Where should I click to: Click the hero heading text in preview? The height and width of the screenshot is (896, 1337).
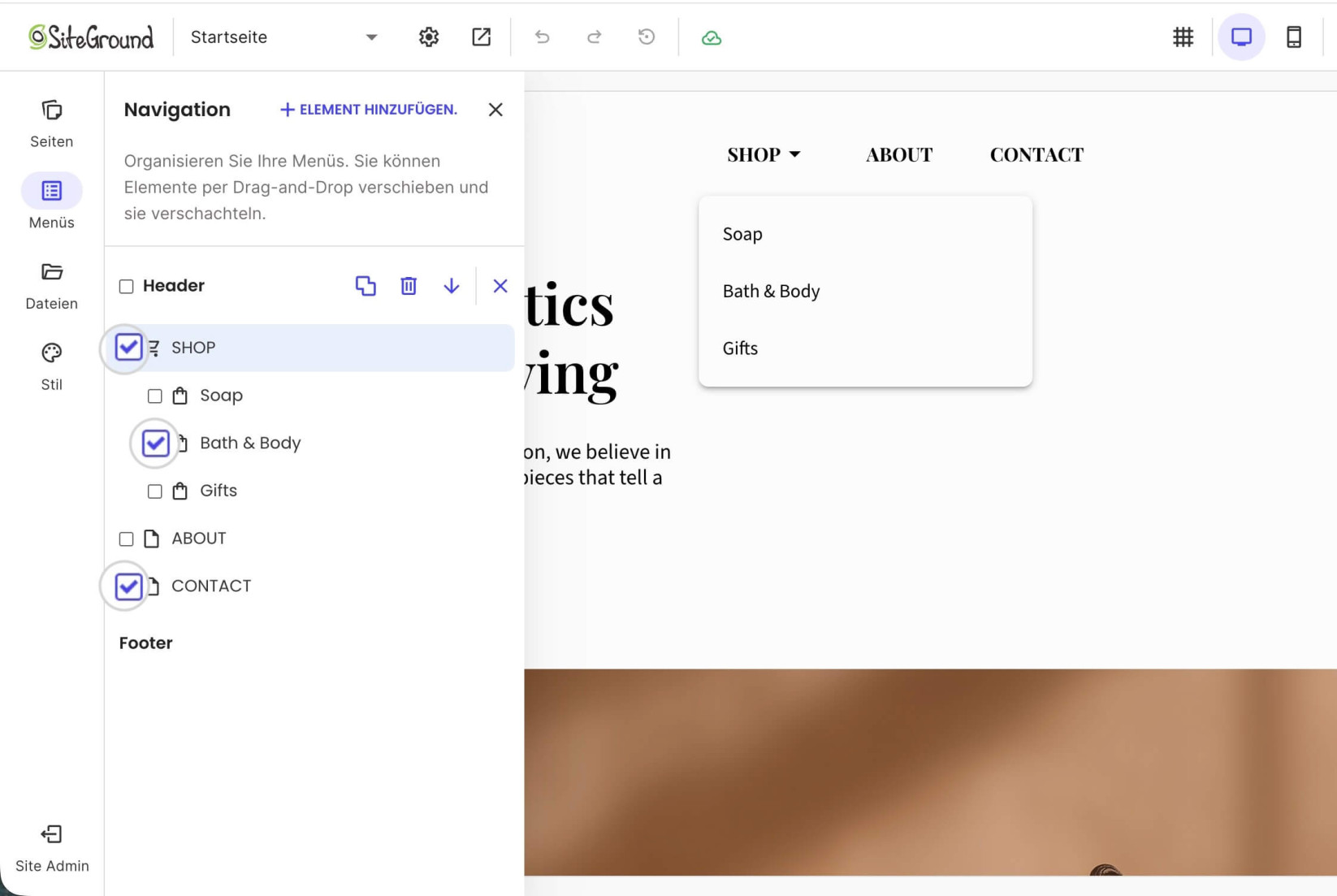click(572, 340)
